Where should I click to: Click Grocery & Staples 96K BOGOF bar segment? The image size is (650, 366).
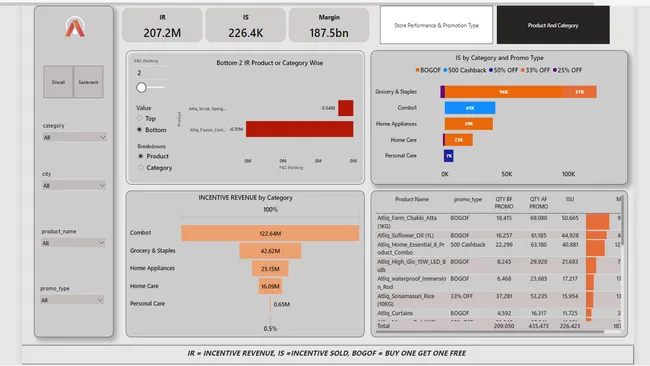pos(504,92)
